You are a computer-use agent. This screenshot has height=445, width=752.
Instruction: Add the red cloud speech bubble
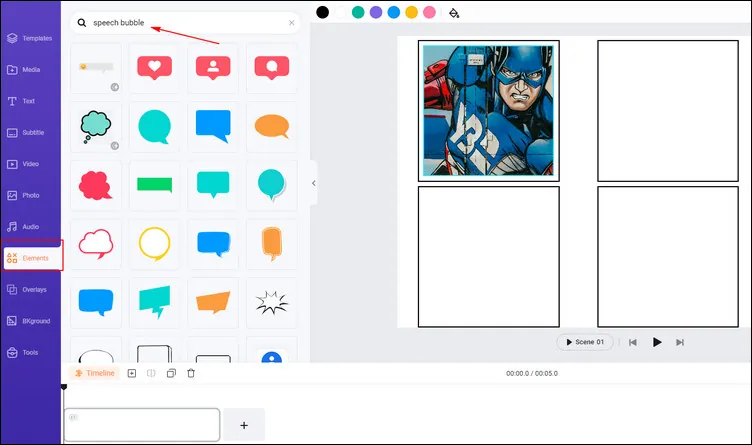[96, 185]
